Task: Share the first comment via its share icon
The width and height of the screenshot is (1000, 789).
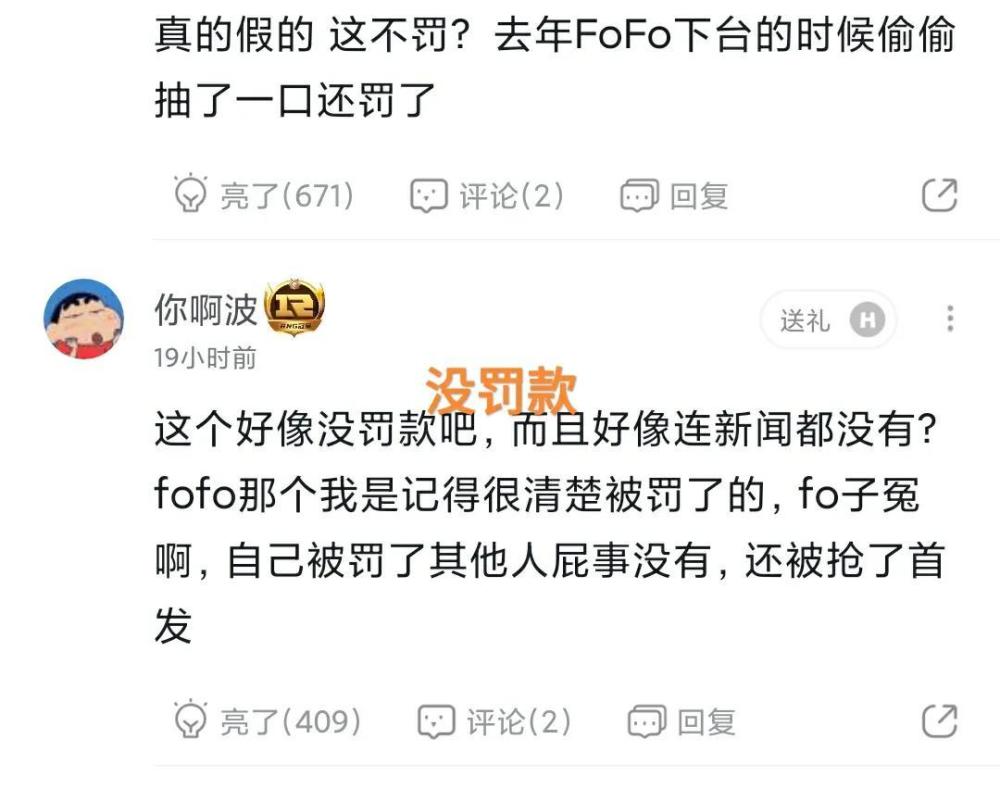Action: coord(939,195)
